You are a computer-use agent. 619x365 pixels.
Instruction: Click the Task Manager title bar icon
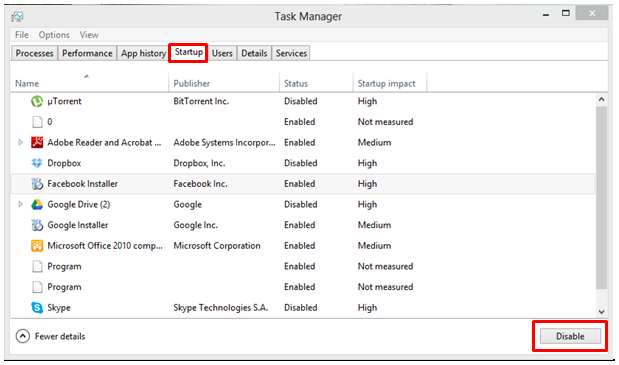pyautogui.click(x=17, y=17)
